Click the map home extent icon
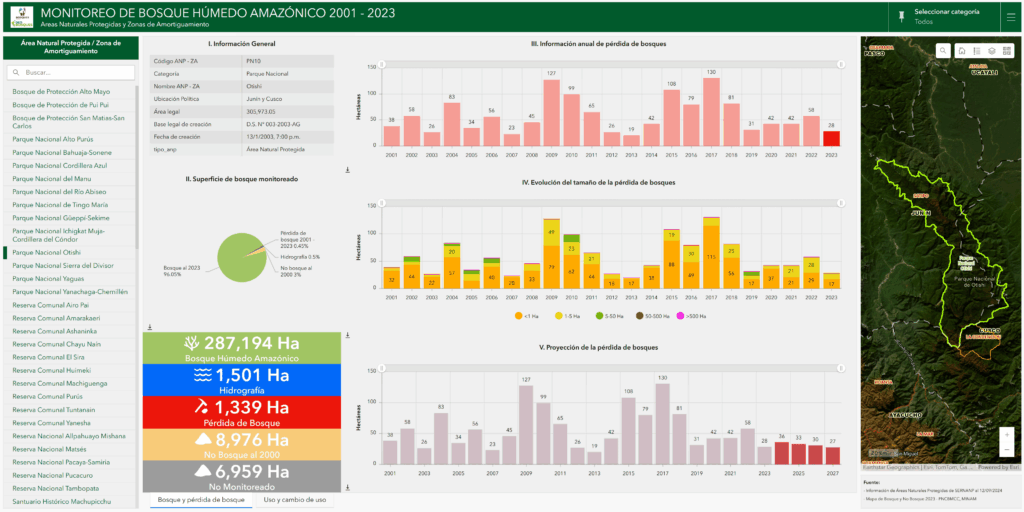Image resolution: width=1024 pixels, height=512 pixels. point(962,50)
